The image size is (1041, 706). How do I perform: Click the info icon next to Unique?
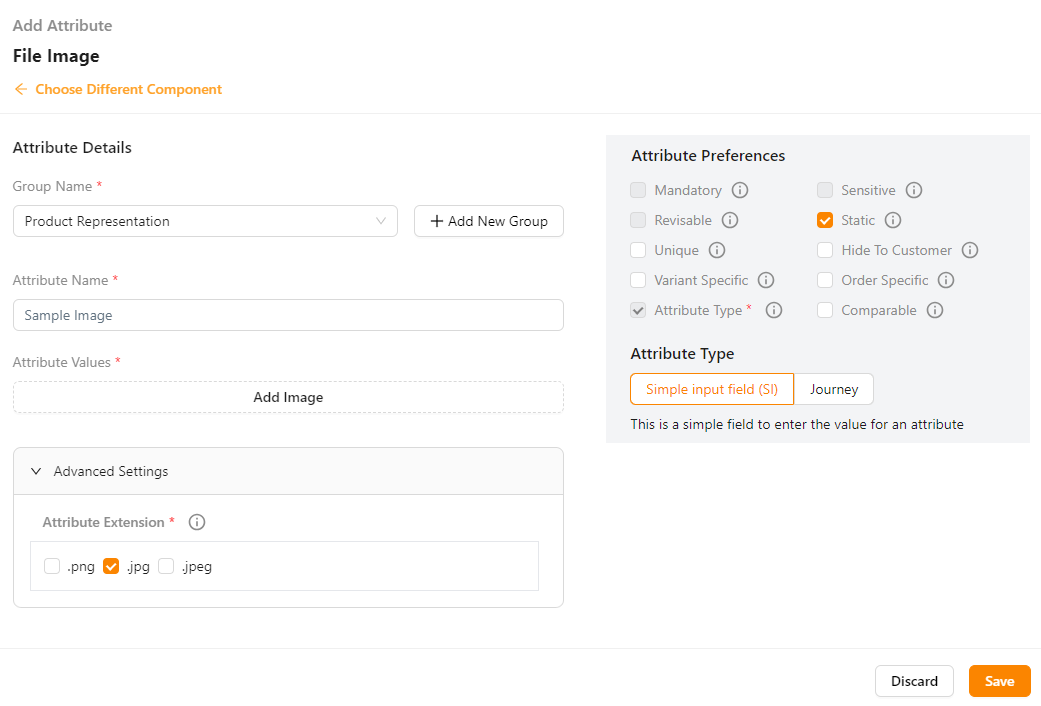(x=717, y=250)
